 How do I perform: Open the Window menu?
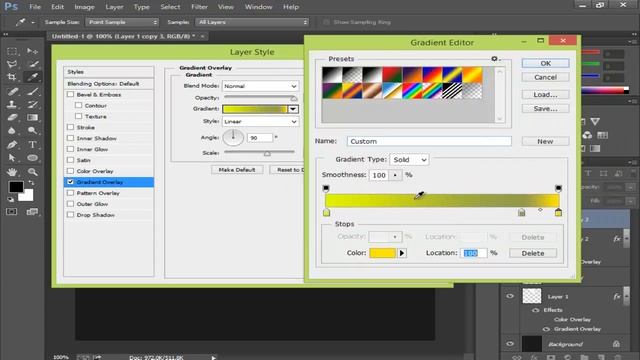point(258,7)
